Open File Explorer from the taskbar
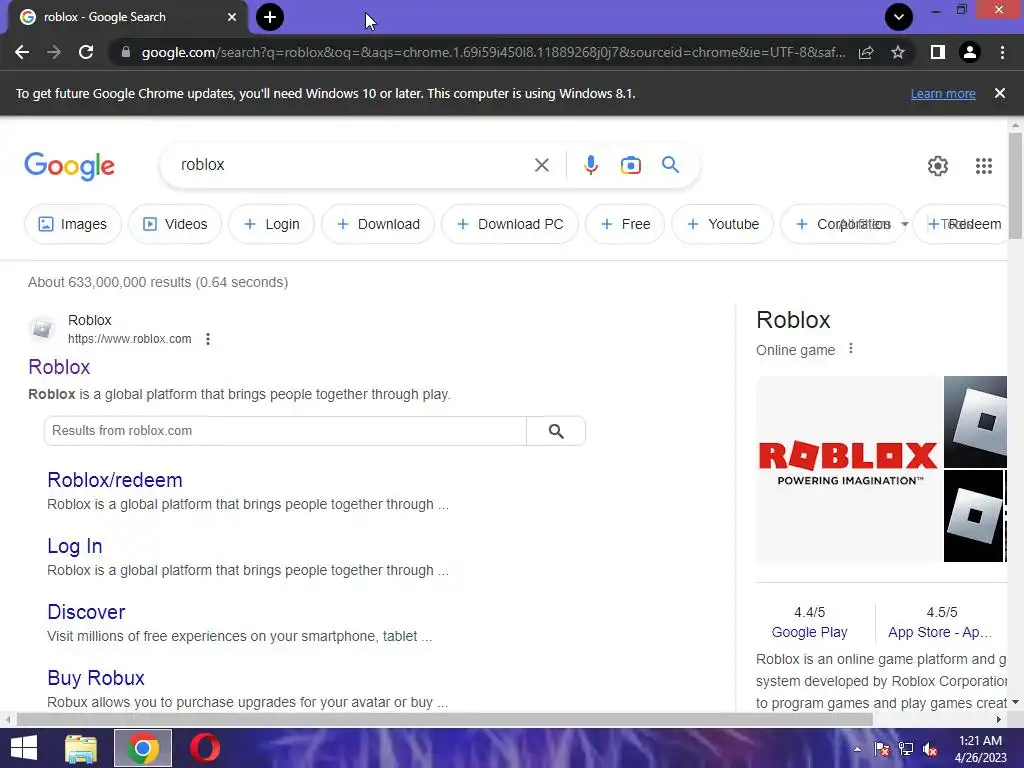This screenshot has width=1024, height=768. click(x=81, y=748)
